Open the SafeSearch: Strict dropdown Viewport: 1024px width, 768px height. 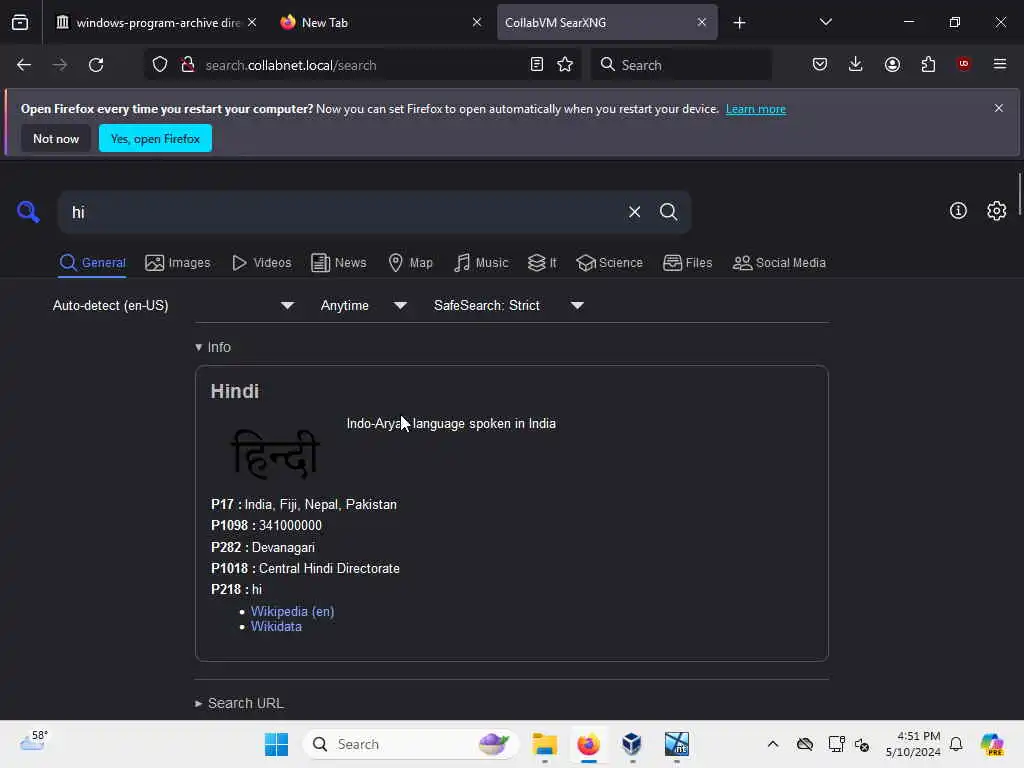pos(508,305)
